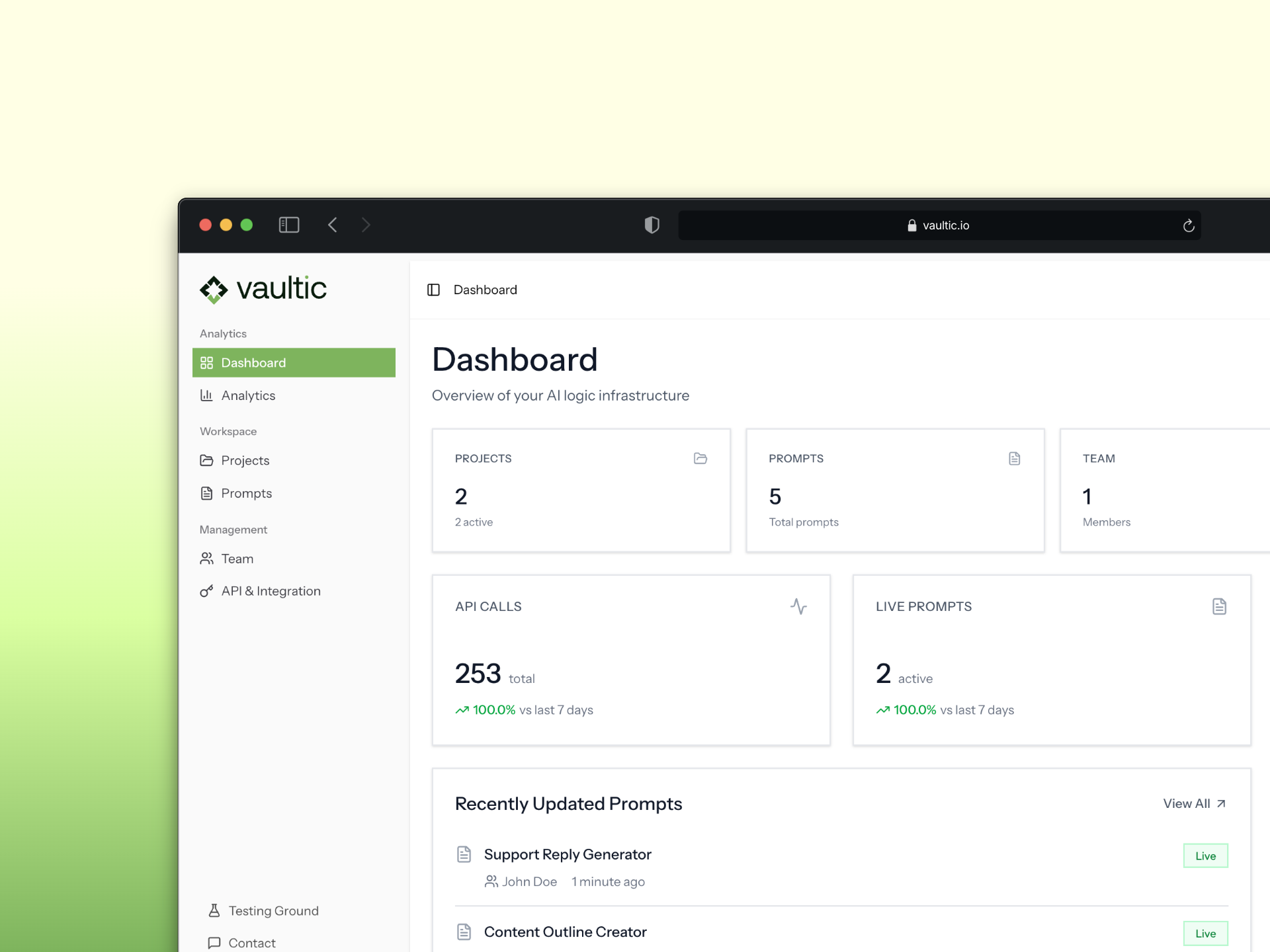Open the Analytics section from the sidebar

coord(248,395)
